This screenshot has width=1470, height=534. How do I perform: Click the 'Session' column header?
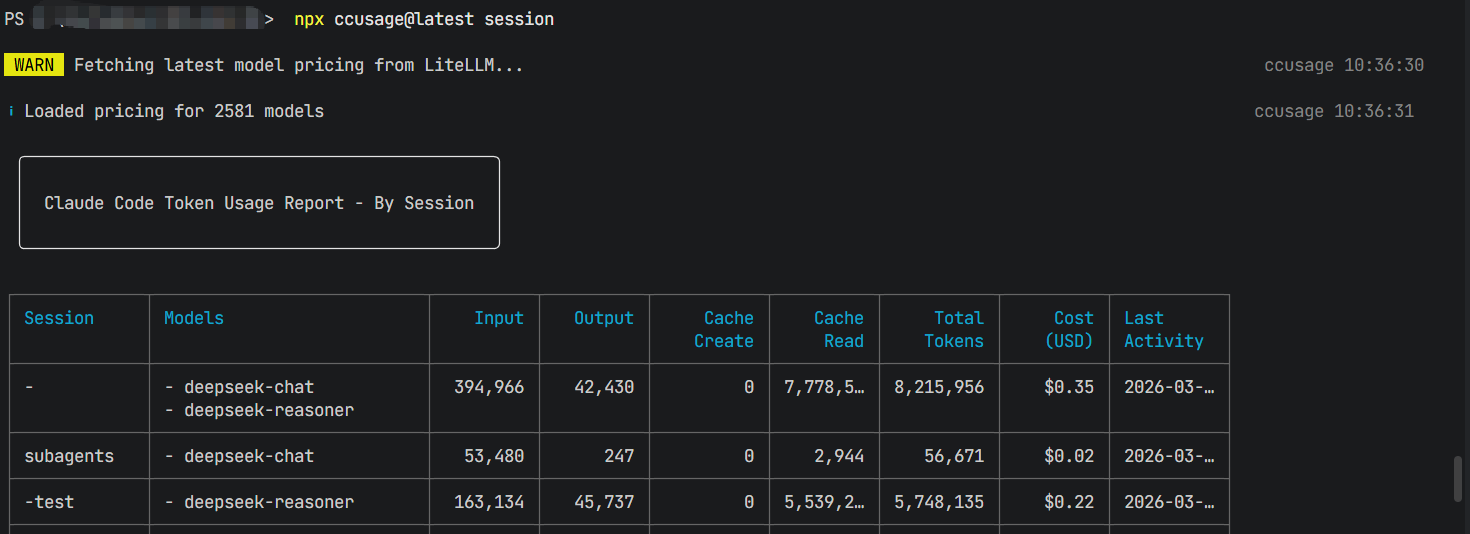(59, 318)
